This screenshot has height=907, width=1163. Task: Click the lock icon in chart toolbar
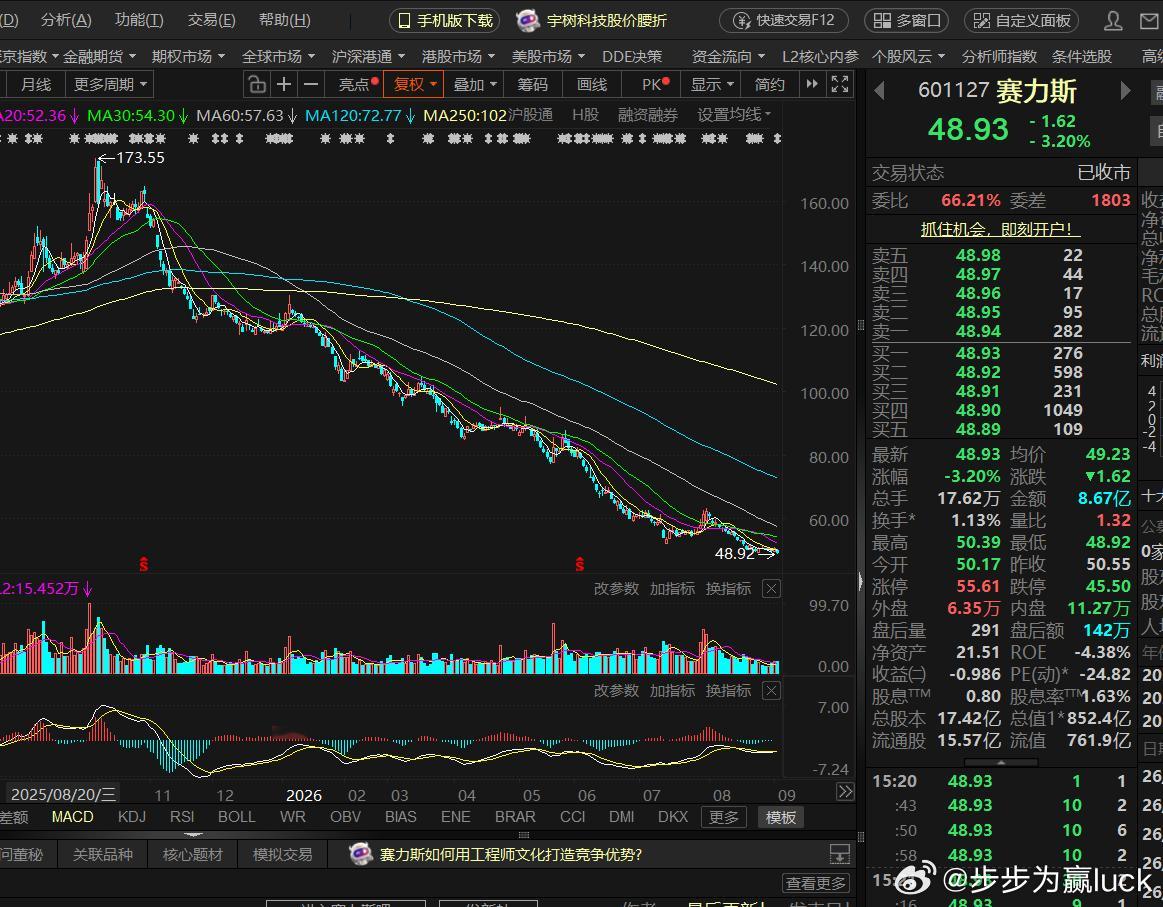257,85
